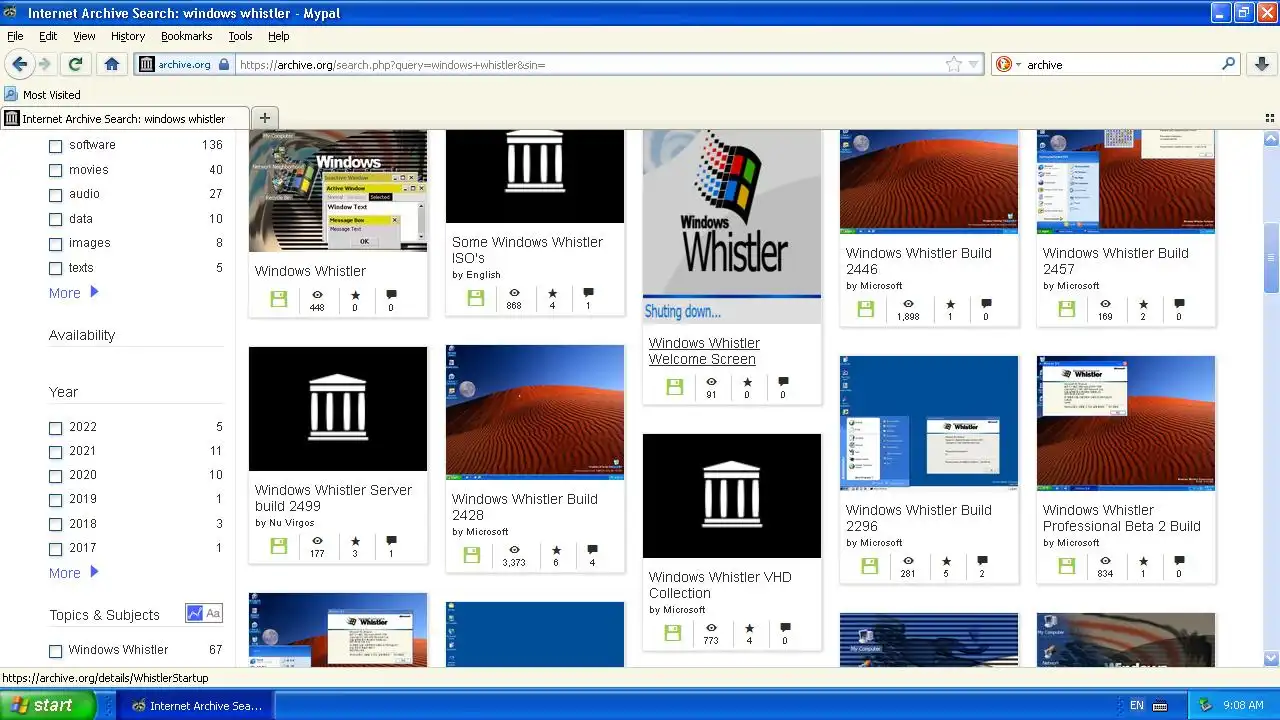Image resolution: width=1280 pixels, height=720 pixels.
Task: Open Some Windows Whistler ISO's title
Action: coord(527,250)
